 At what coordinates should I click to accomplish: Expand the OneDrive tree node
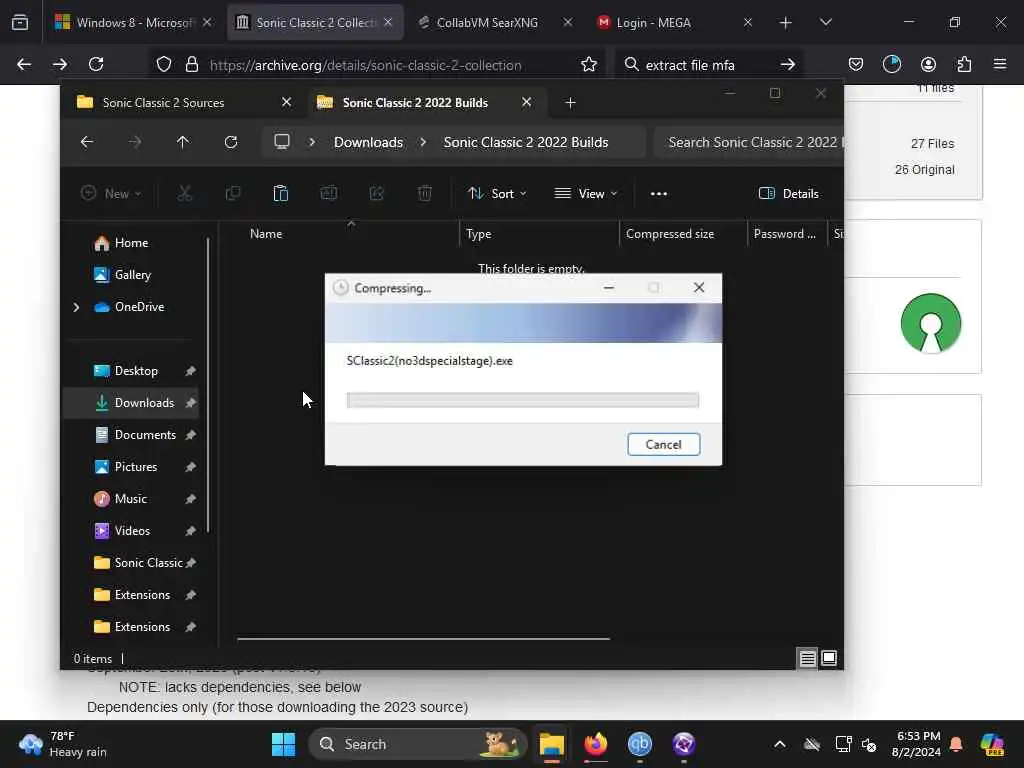point(76,307)
